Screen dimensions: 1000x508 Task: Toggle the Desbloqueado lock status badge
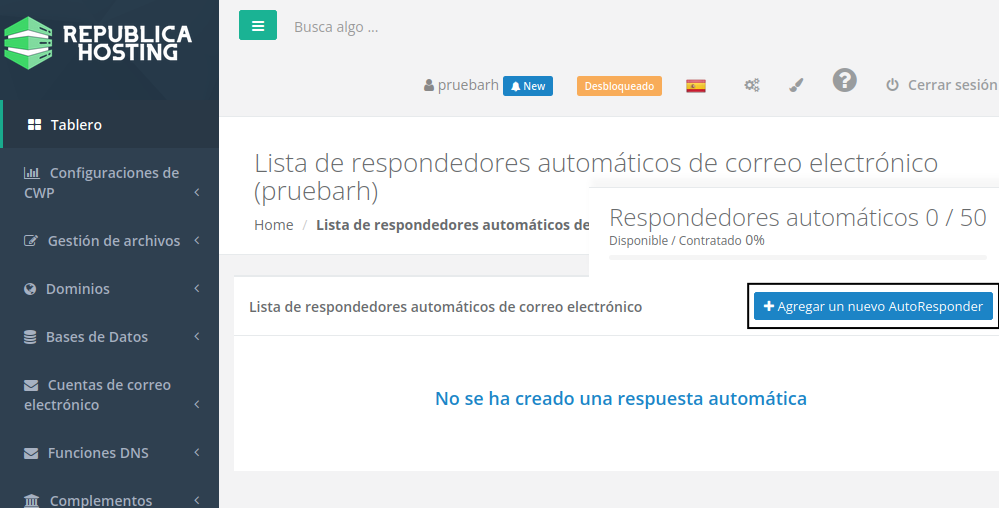point(619,86)
